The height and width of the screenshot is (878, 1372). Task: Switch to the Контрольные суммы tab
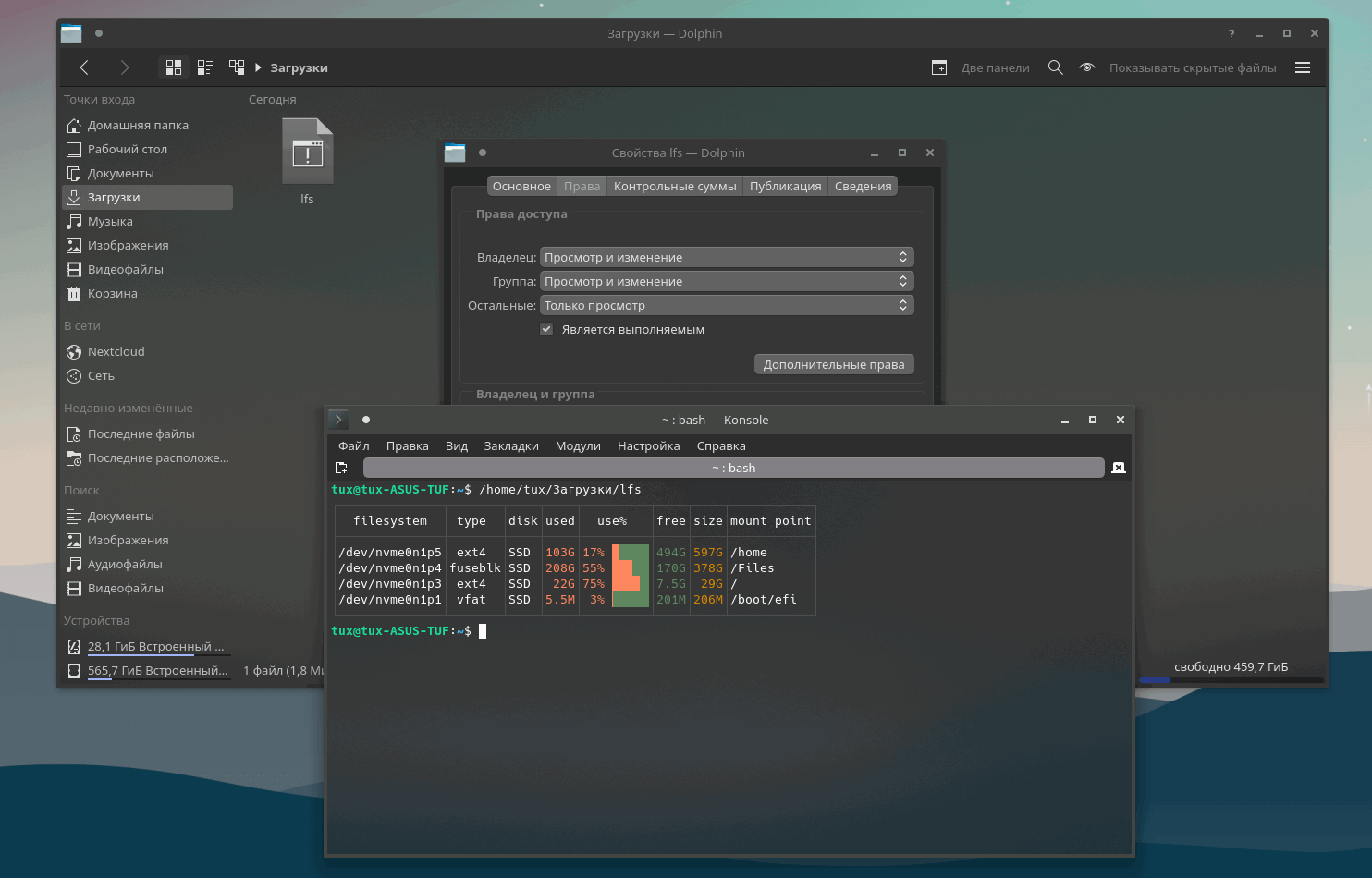pos(675,186)
